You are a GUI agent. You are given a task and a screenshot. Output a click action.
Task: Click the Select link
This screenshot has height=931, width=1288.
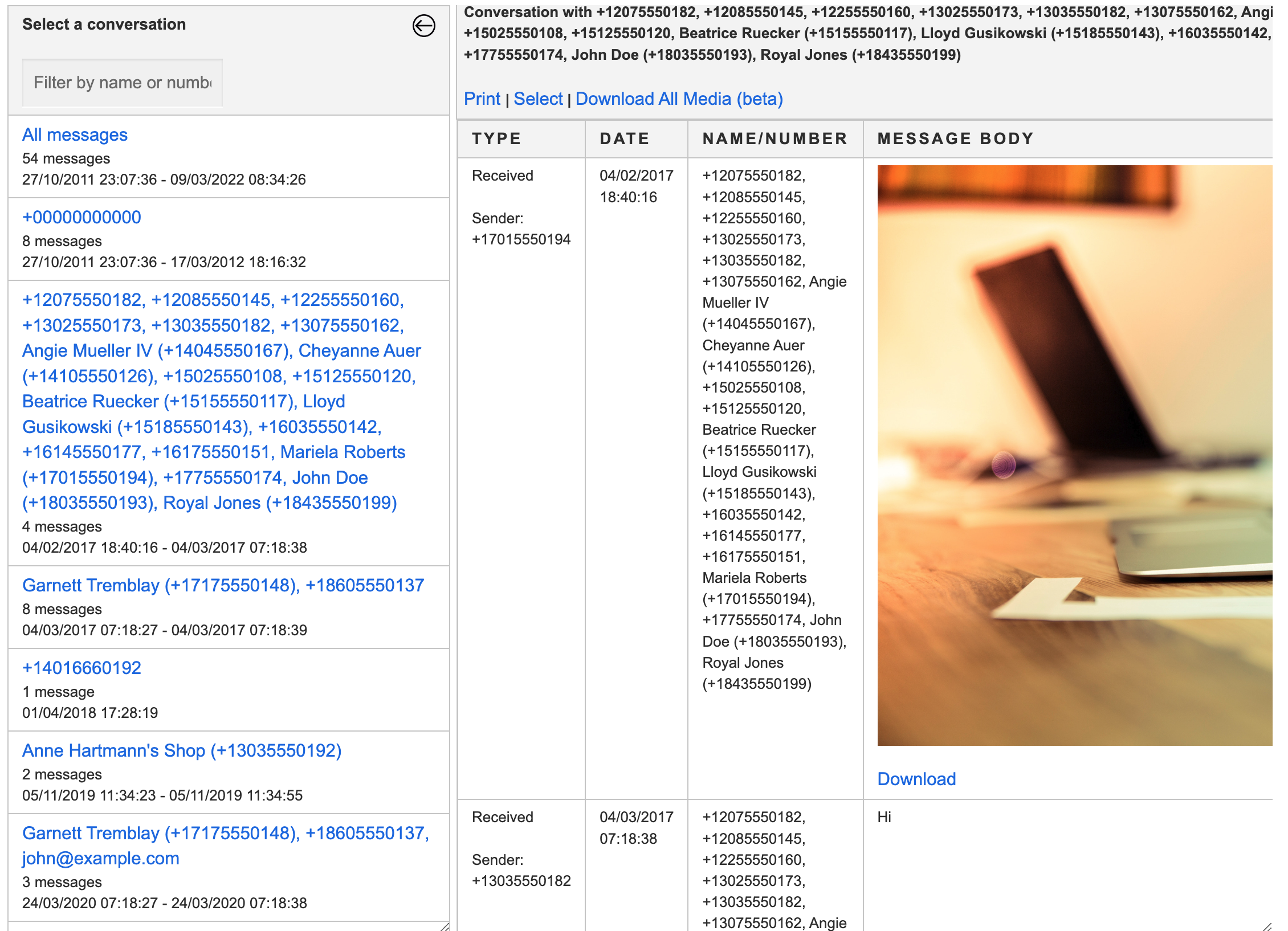tap(537, 99)
